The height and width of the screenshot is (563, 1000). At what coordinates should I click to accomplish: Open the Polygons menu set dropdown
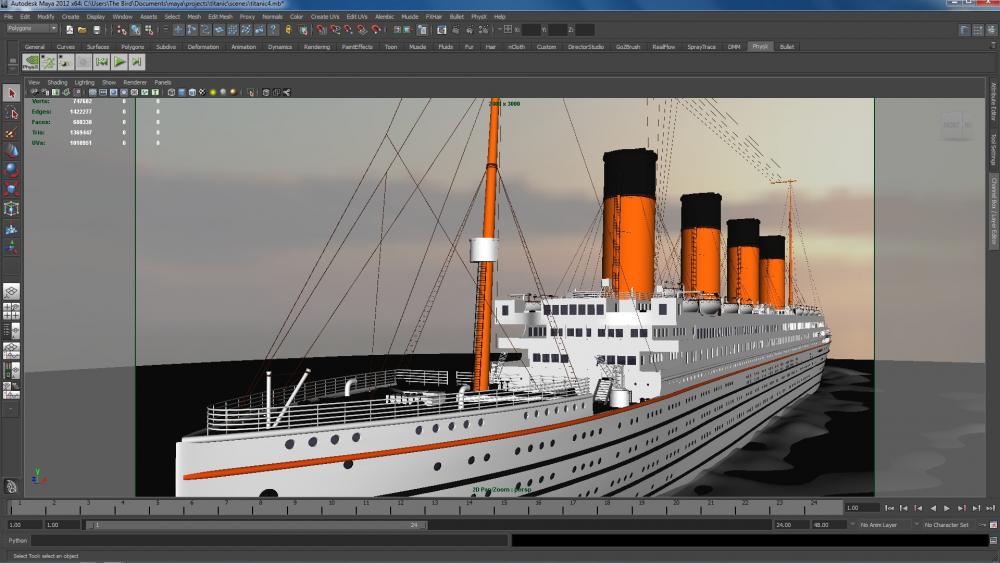(33, 29)
